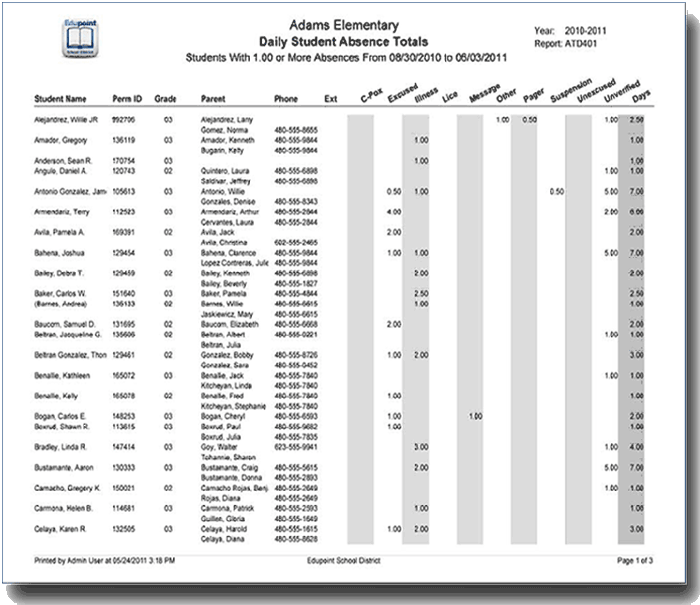The image size is (700, 605).
Task: Select student Bustamante, Aaron
Action: click(x=63, y=467)
